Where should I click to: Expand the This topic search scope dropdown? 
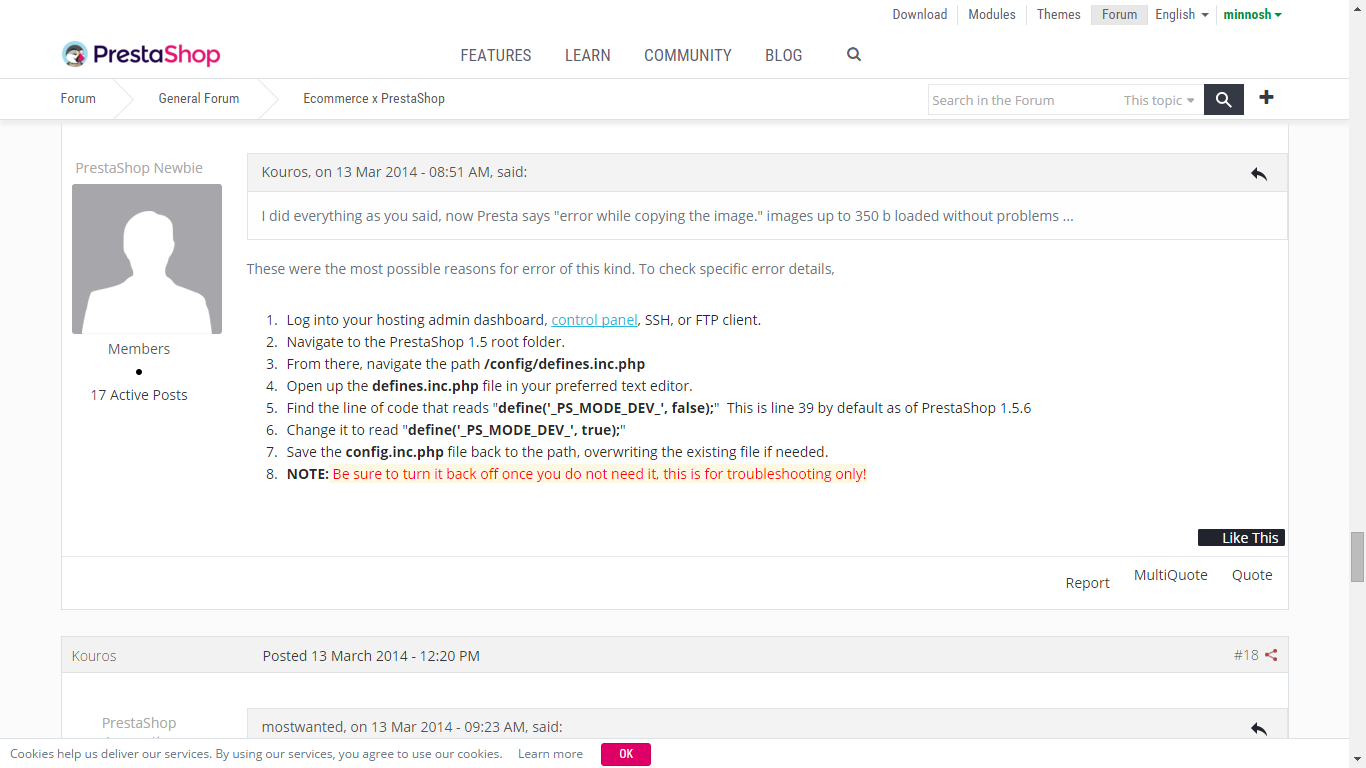(x=1159, y=100)
